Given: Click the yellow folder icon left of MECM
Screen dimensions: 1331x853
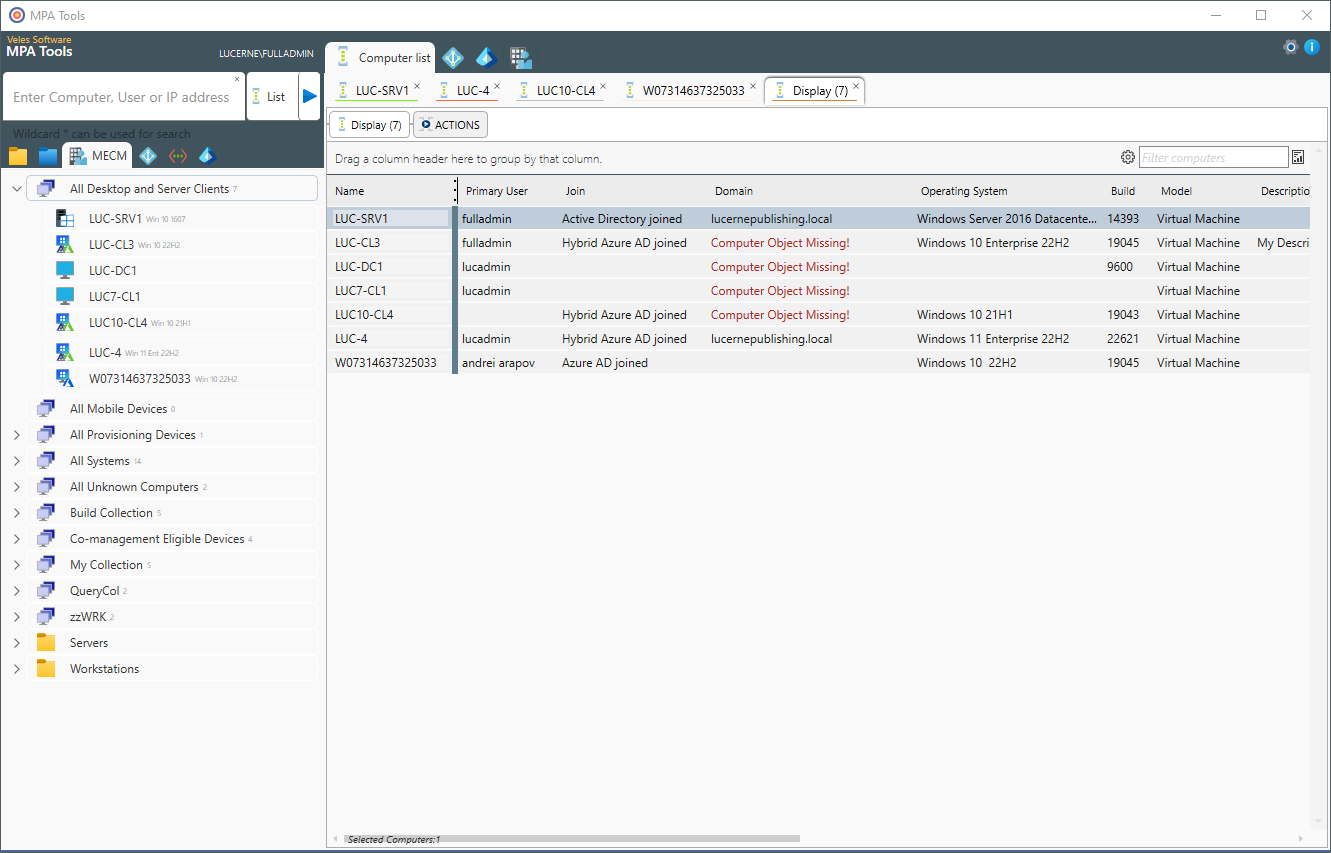Looking at the screenshot, I should point(18,156).
